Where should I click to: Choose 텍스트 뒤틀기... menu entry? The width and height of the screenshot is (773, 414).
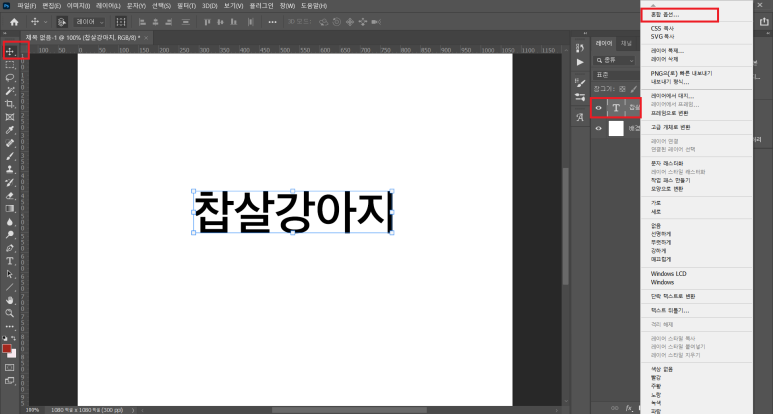pos(670,310)
